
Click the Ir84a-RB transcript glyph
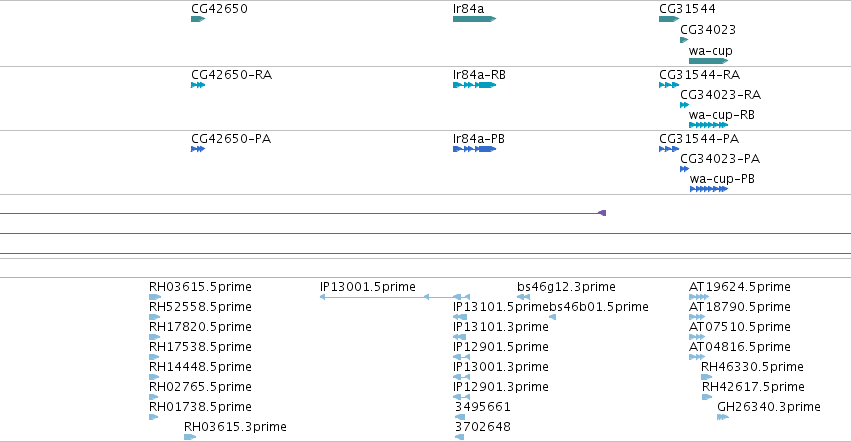(474, 85)
